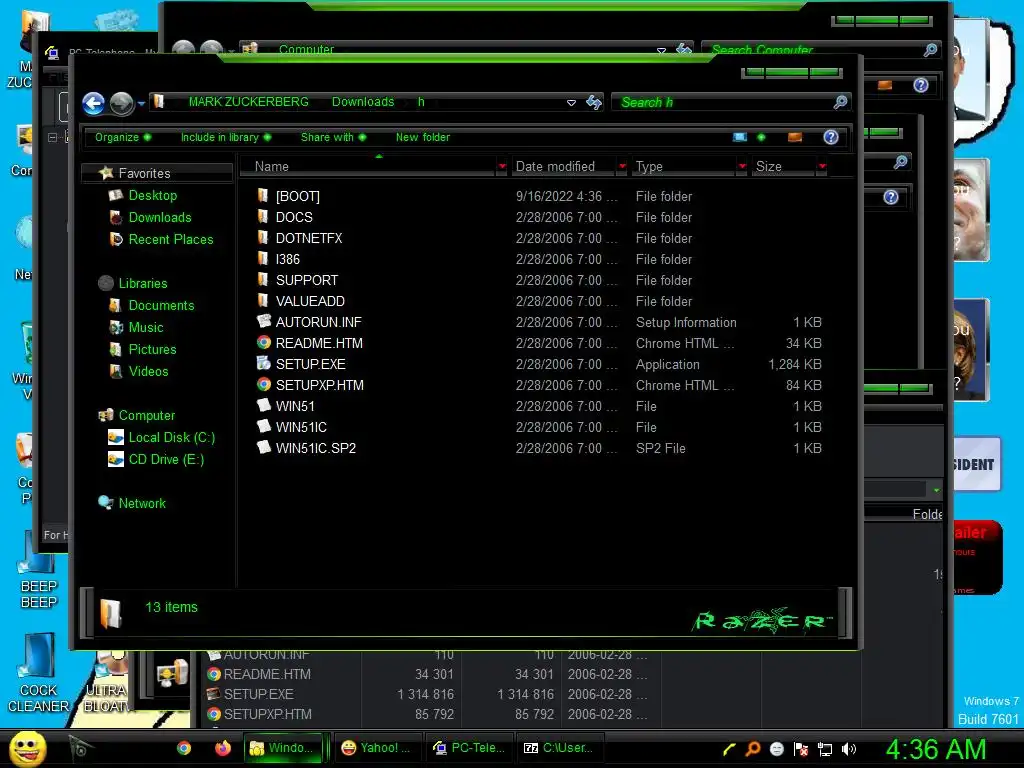Select the AUTORUN.INF file icon

click(x=264, y=321)
